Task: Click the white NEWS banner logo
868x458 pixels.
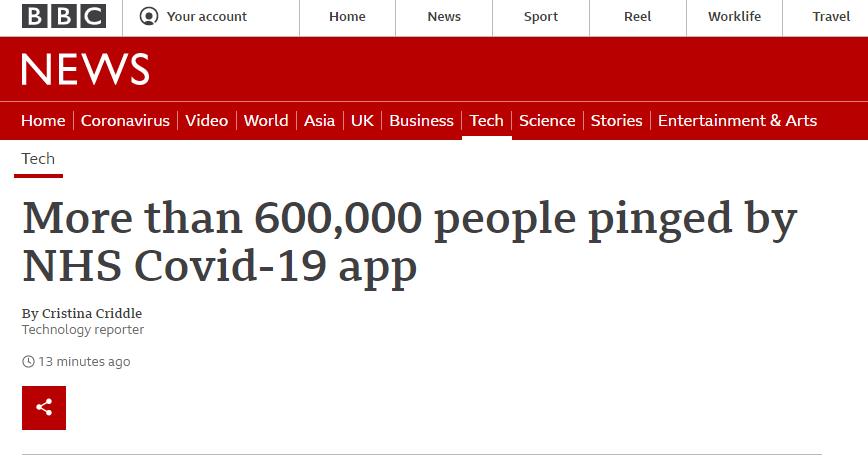Action: pyautogui.click(x=85, y=69)
